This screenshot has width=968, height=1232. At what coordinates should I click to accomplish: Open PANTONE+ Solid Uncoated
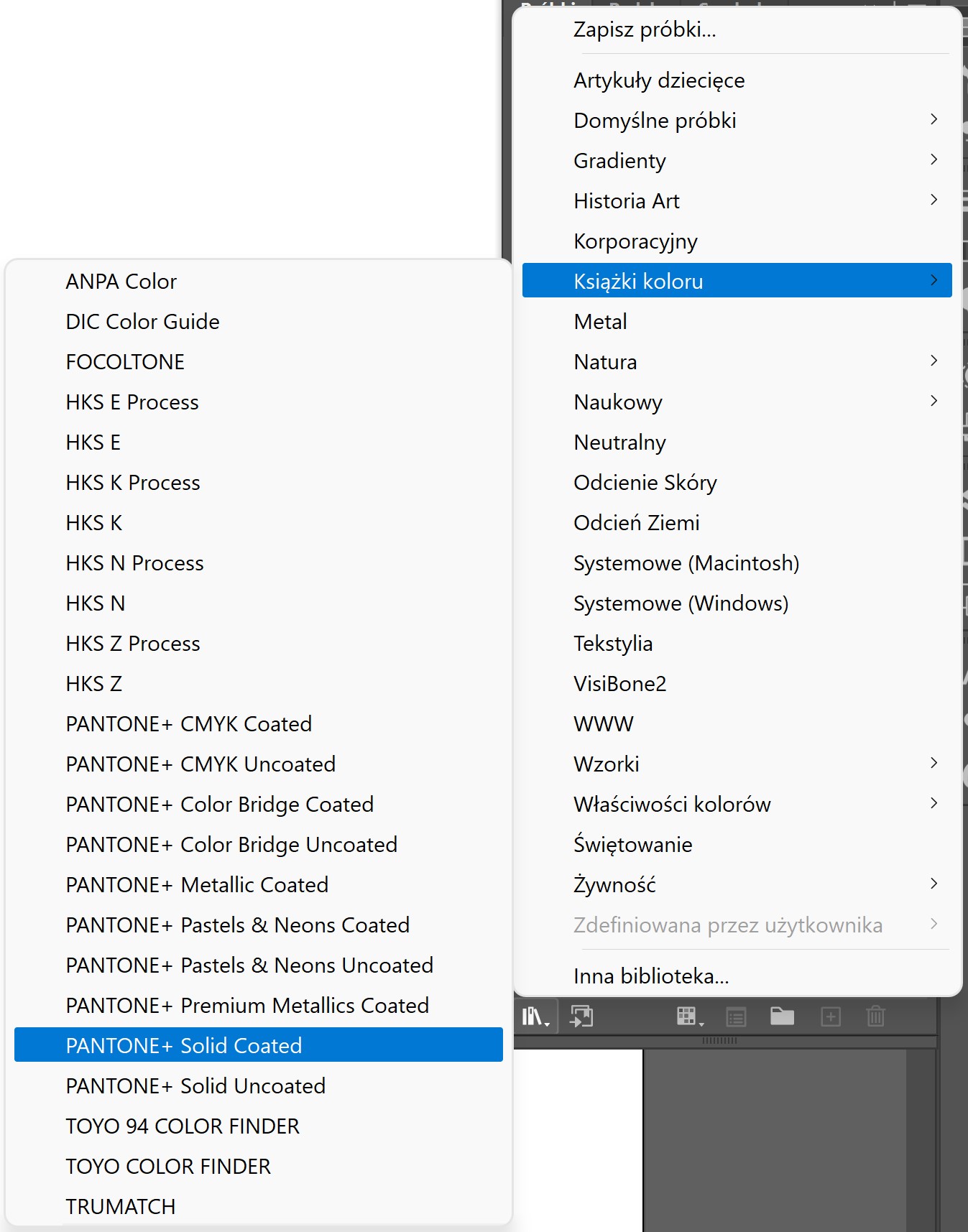click(x=259, y=1086)
